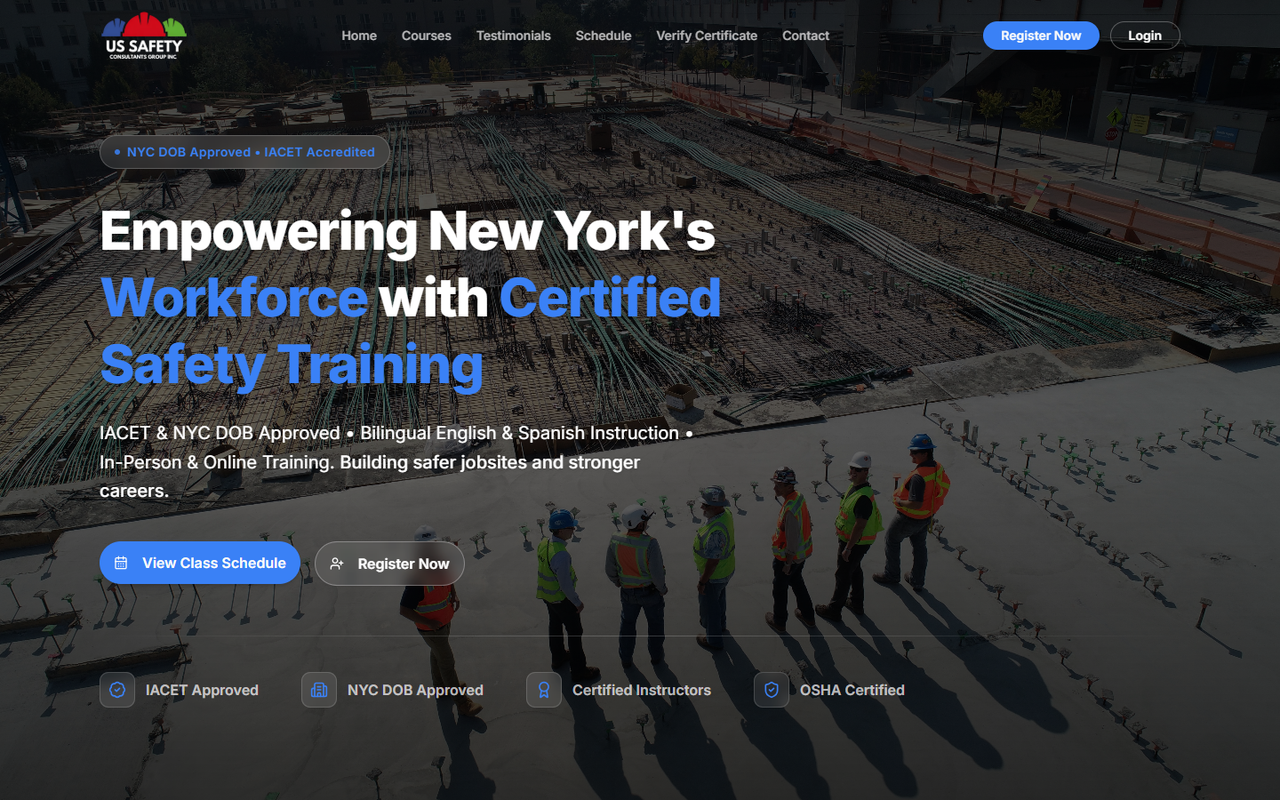Click the outlined Register Now hero button
The height and width of the screenshot is (800, 1280).
pos(390,564)
